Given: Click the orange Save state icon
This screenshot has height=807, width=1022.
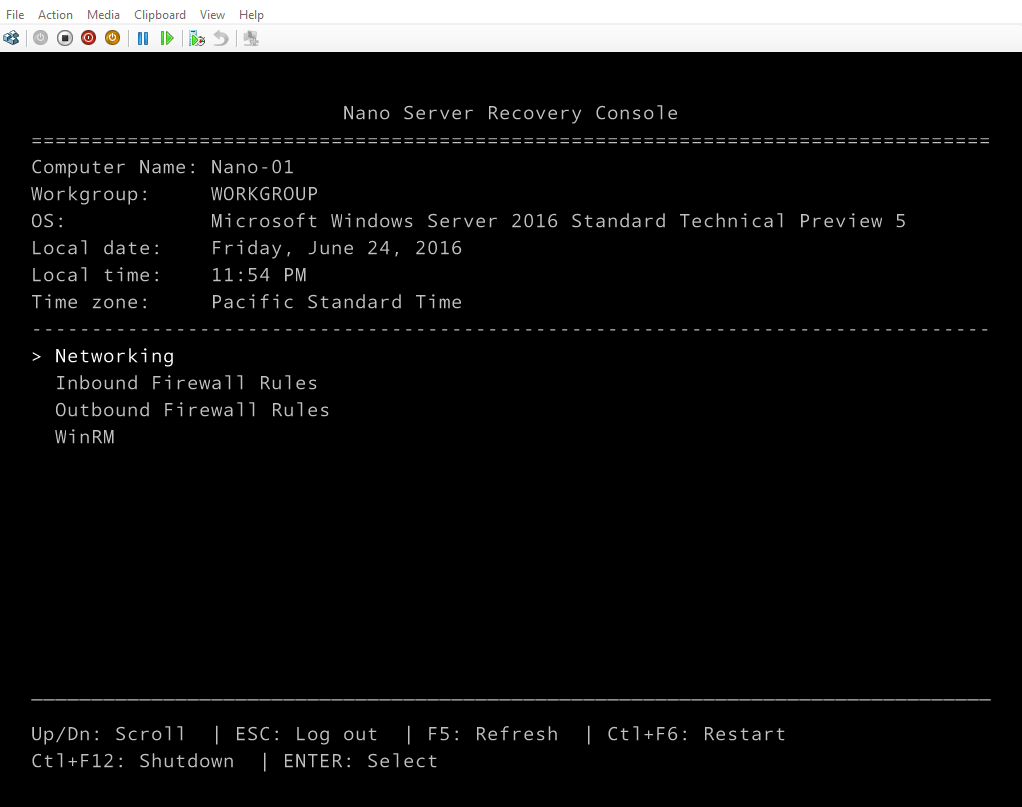Looking at the screenshot, I should [112, 38].
